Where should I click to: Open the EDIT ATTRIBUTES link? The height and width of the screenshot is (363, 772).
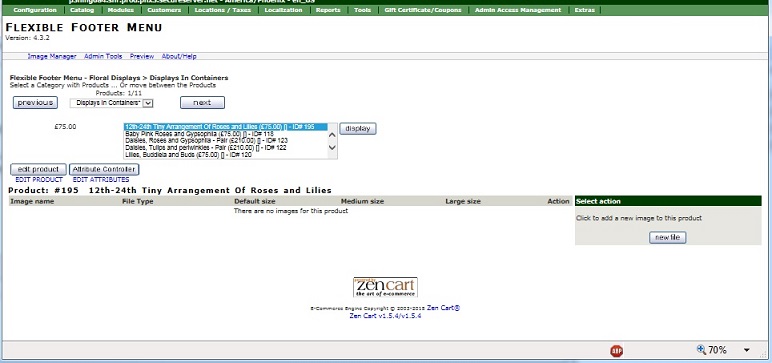point(101,180)
